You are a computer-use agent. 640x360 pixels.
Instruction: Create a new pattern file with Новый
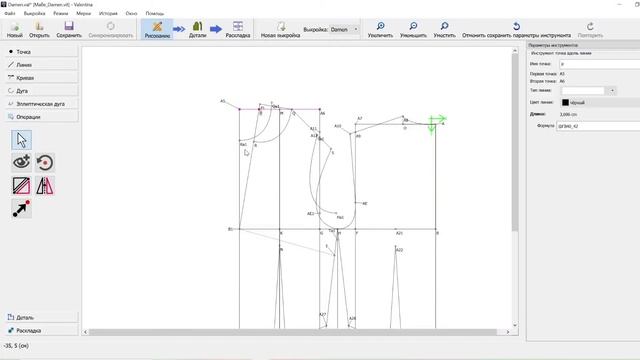point(15,30)
